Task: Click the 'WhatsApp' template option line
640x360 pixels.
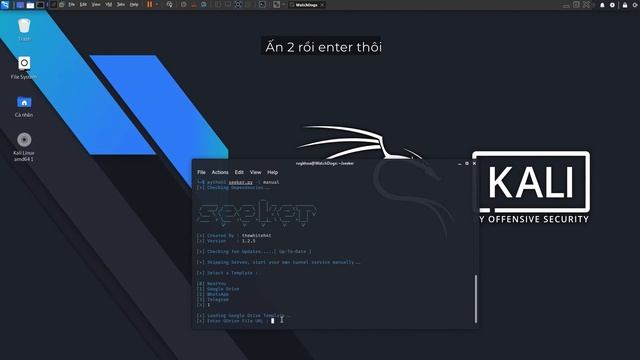Action: pos(213,294)
